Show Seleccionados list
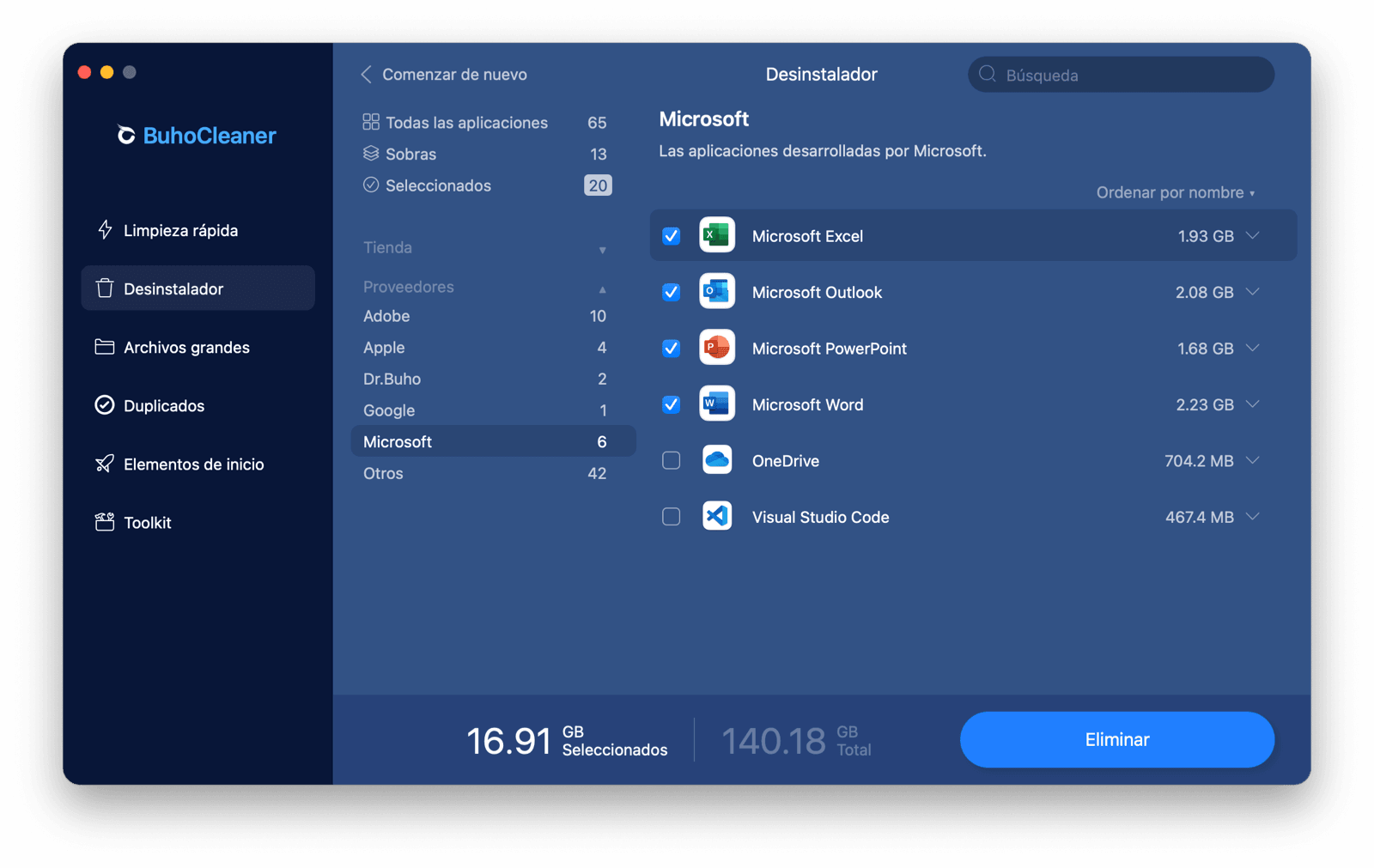The image size is (1374, 868). click(486, 185)
